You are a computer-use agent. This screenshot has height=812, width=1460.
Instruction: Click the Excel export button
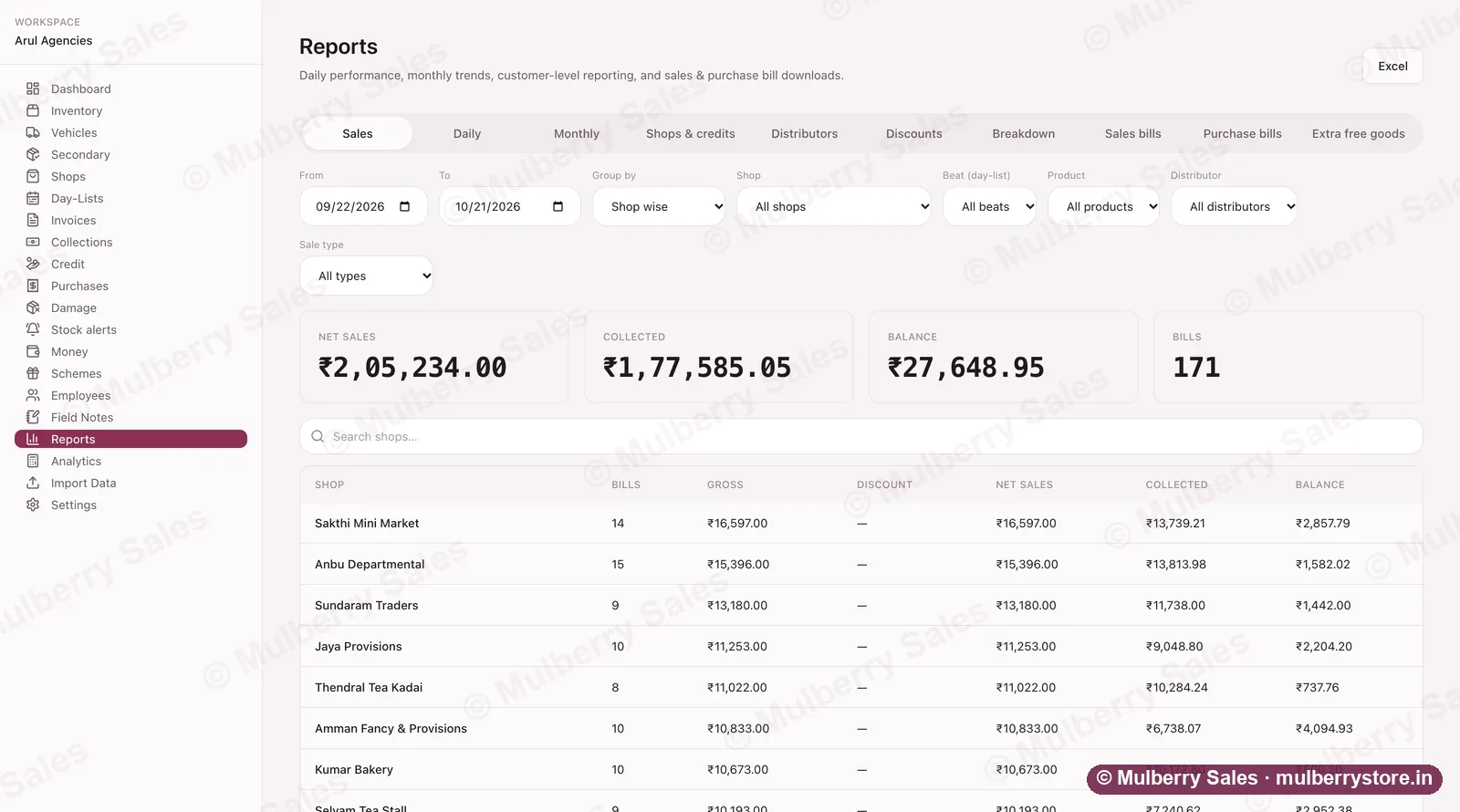(x=1392, y=66)
